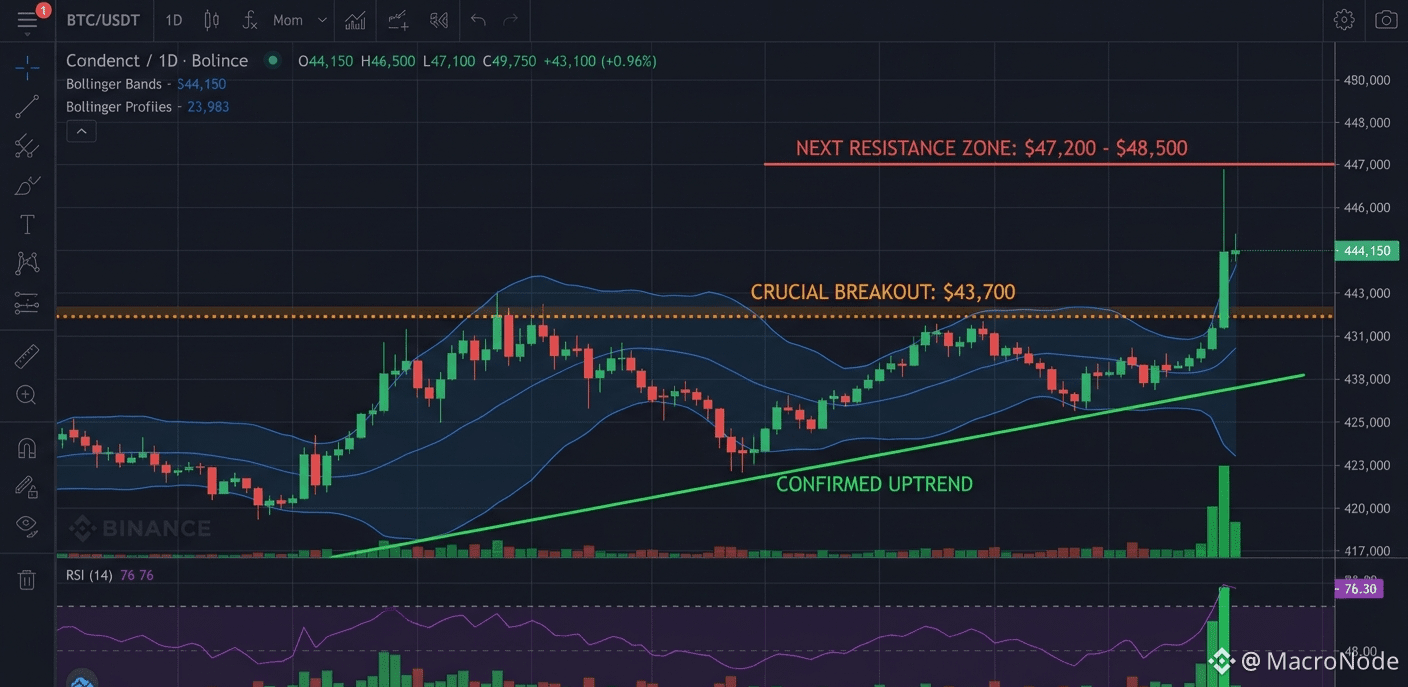Screen dimensions: 1408x687
Task: Click the add alert chart icon
Action: (x=397, y=20)
